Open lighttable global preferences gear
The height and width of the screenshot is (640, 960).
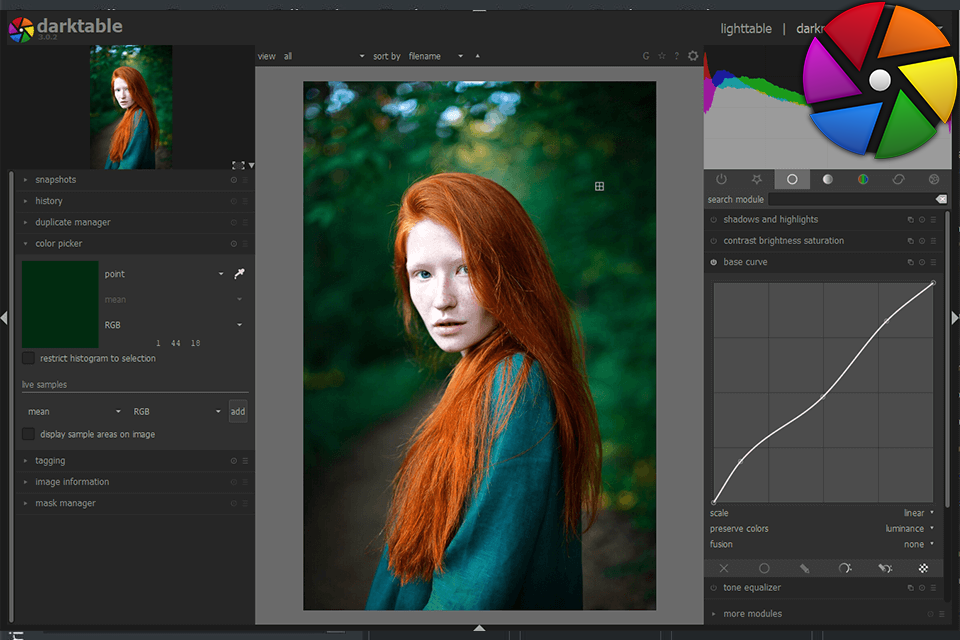point(692,56)
